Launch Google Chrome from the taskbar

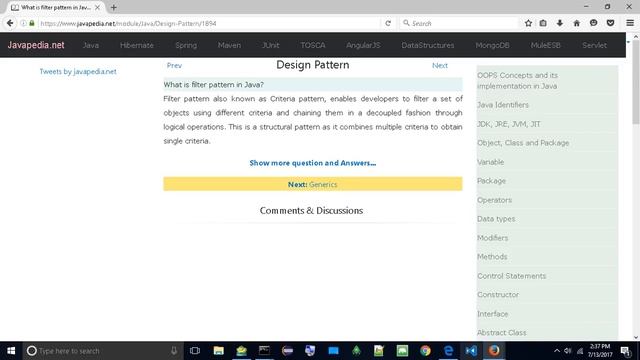tap(425, 351)
